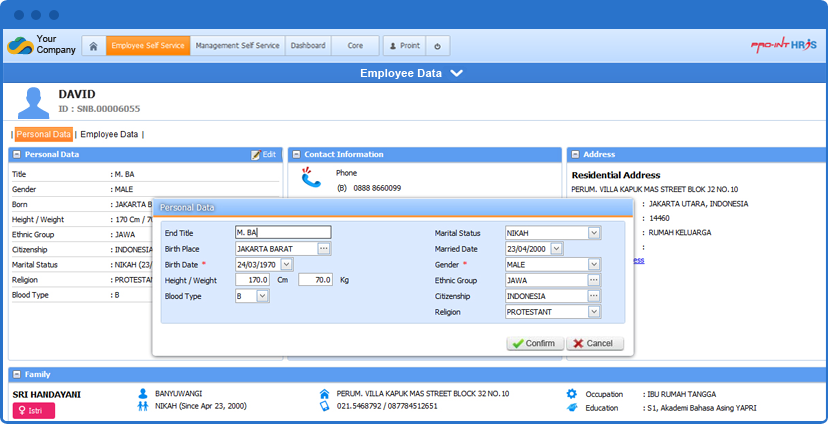
Task: Open the Gender dropdown
Action: pyautogui.click(x=594, y=264)
